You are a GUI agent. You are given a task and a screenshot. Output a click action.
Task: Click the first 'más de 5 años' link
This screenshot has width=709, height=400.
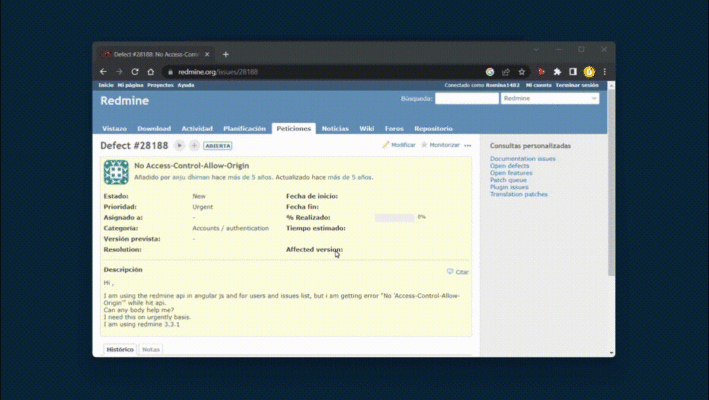pyautogui.click(x=249, y=177)
